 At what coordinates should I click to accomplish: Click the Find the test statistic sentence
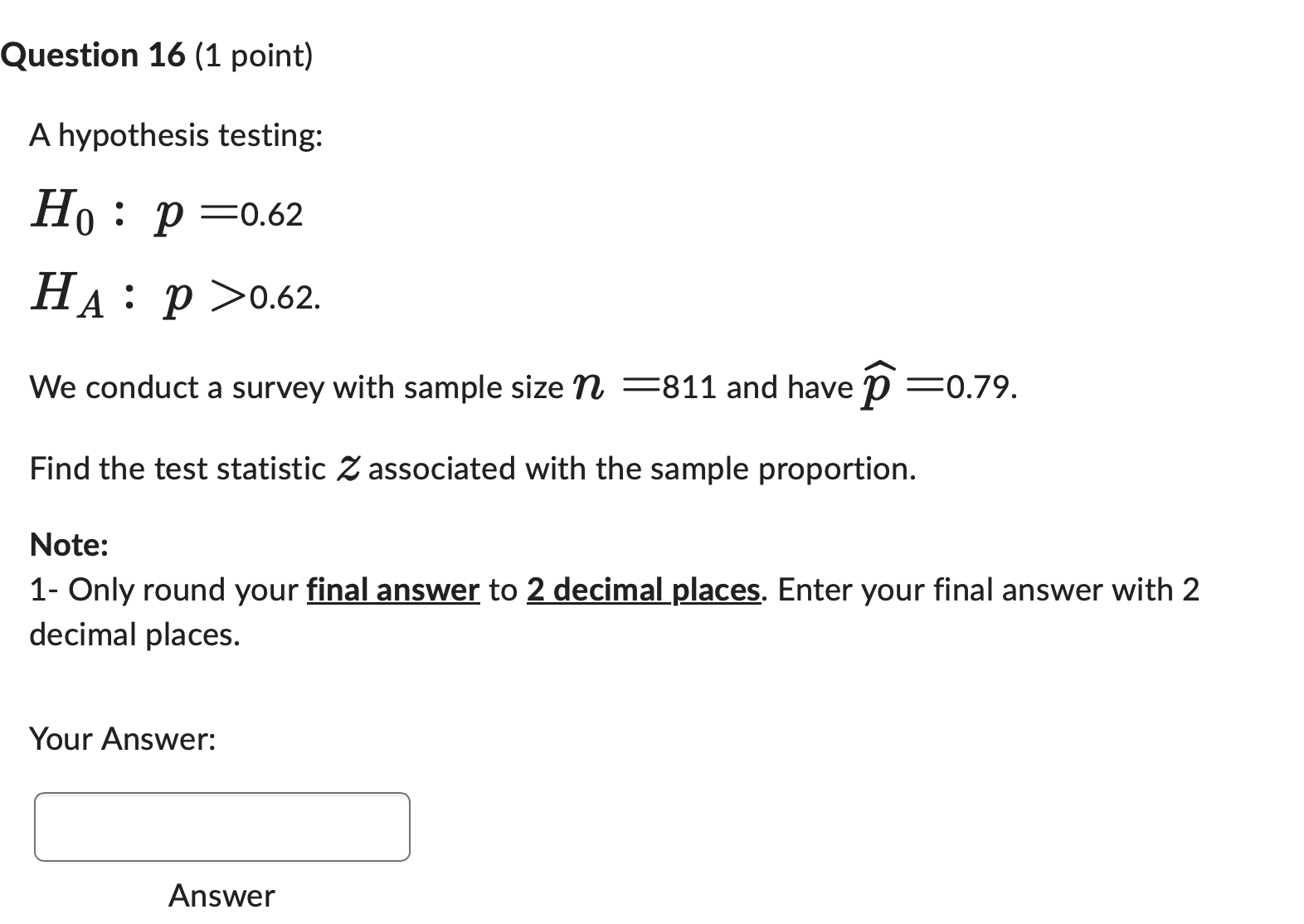click(x=471, y=468)
